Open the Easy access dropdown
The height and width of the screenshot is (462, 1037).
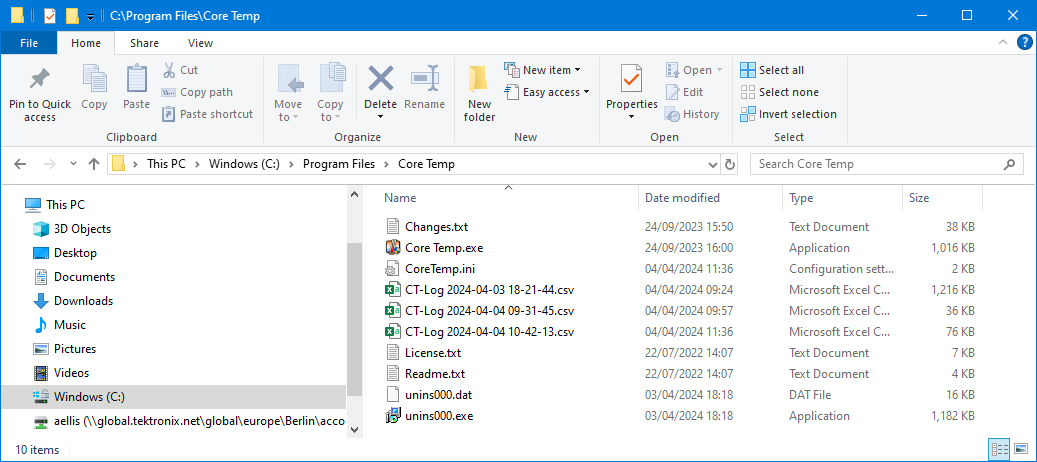click(546, 92)
